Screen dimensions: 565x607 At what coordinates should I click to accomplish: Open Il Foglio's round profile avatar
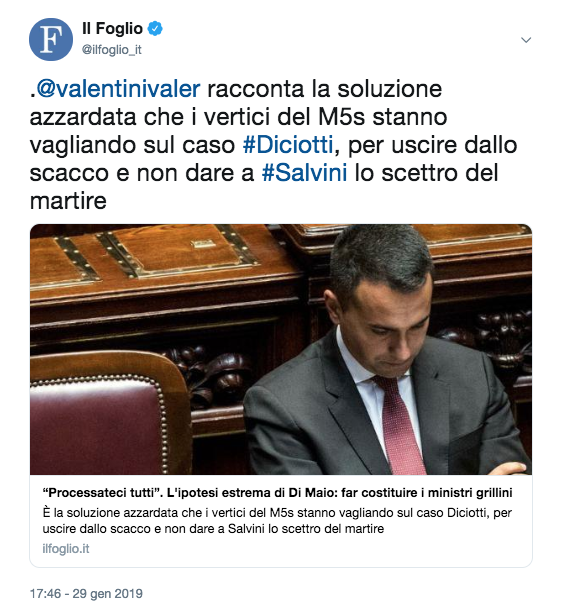pyautogui.click(x=51, y=39)
